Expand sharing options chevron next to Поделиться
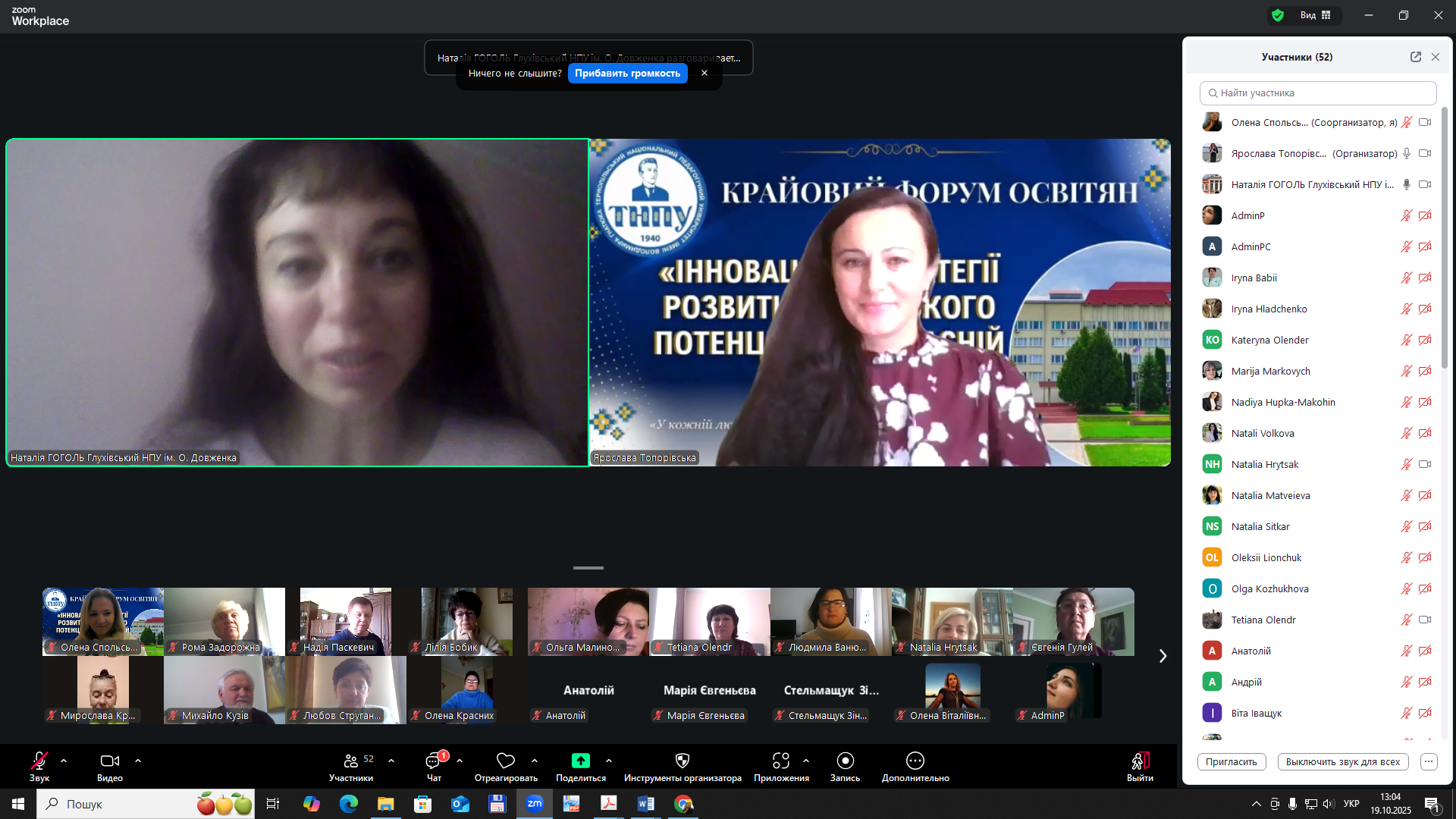This screenshot has width=1456, height=819. (609, 761)
